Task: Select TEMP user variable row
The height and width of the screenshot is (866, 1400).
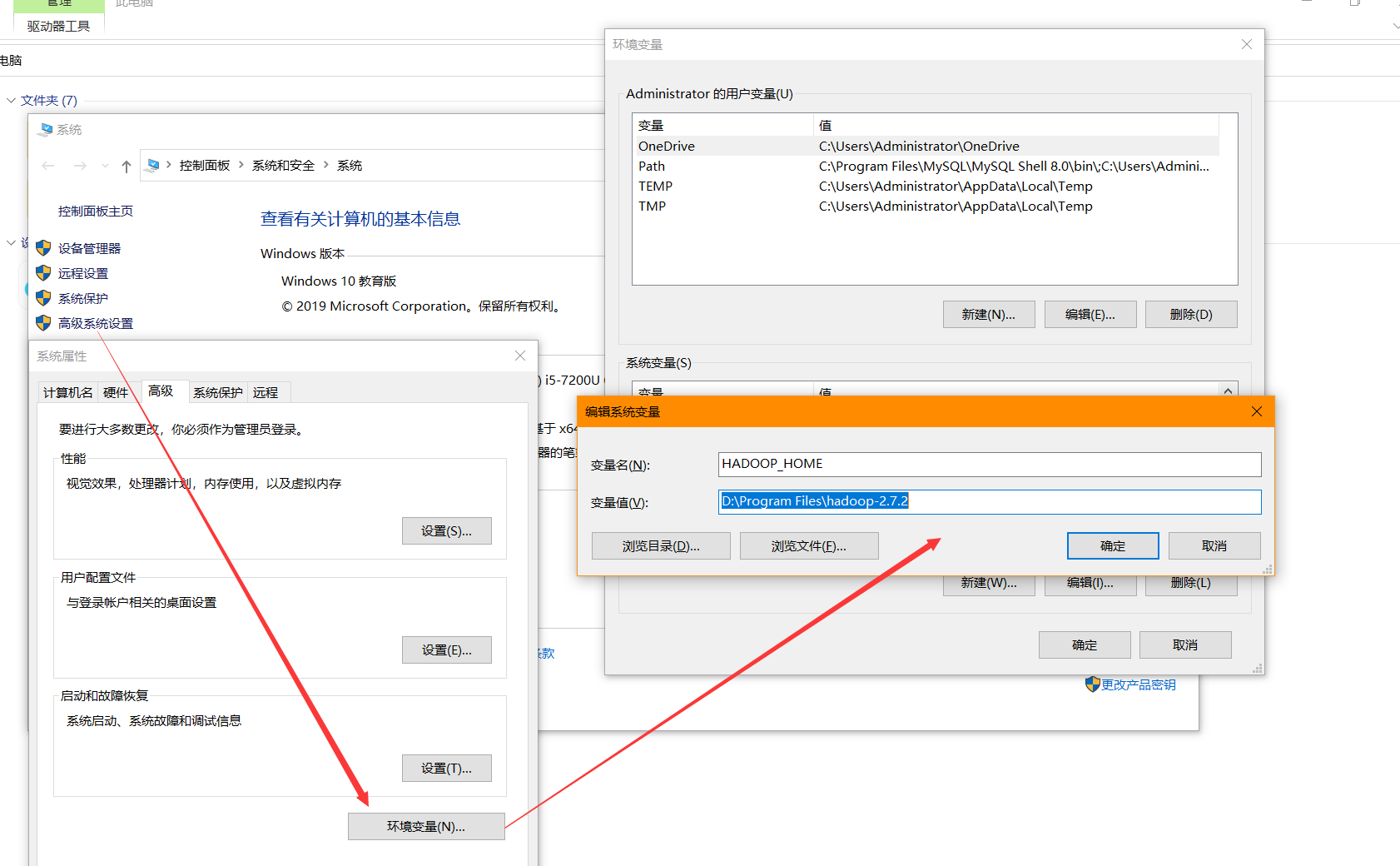Action: (926, 187)
